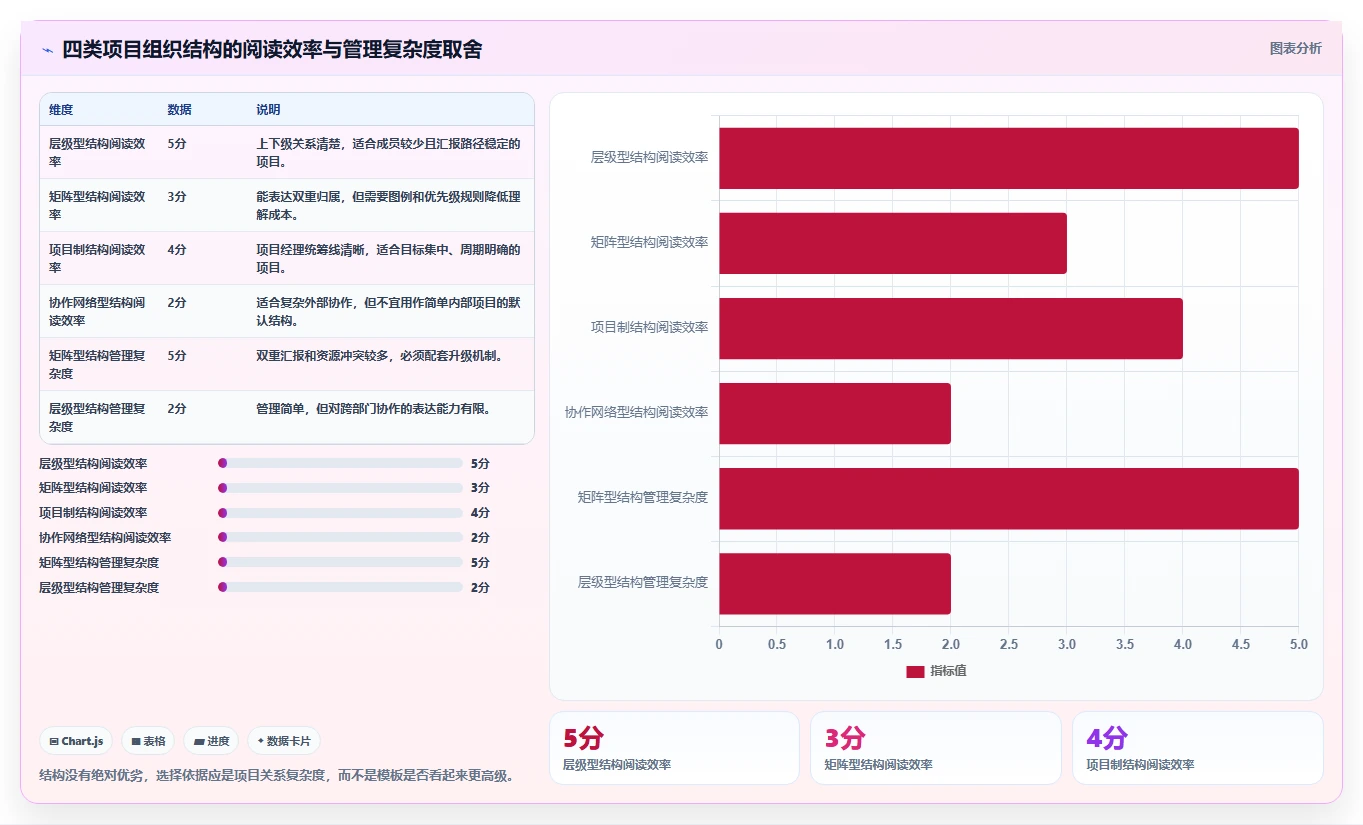Screen dimensions: 1363x825
Task: Click table cell 双重汇报和资源冲突较多 description
Action: [379, 355]
